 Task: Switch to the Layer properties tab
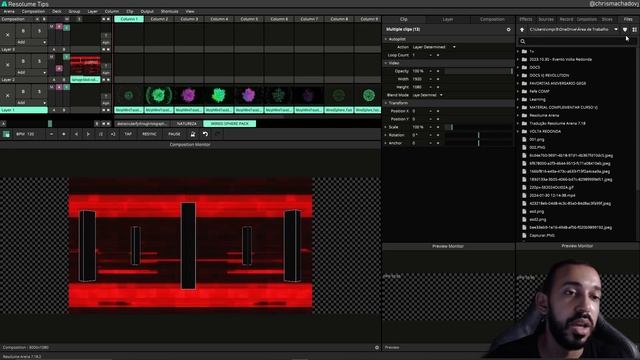[448, 19]
